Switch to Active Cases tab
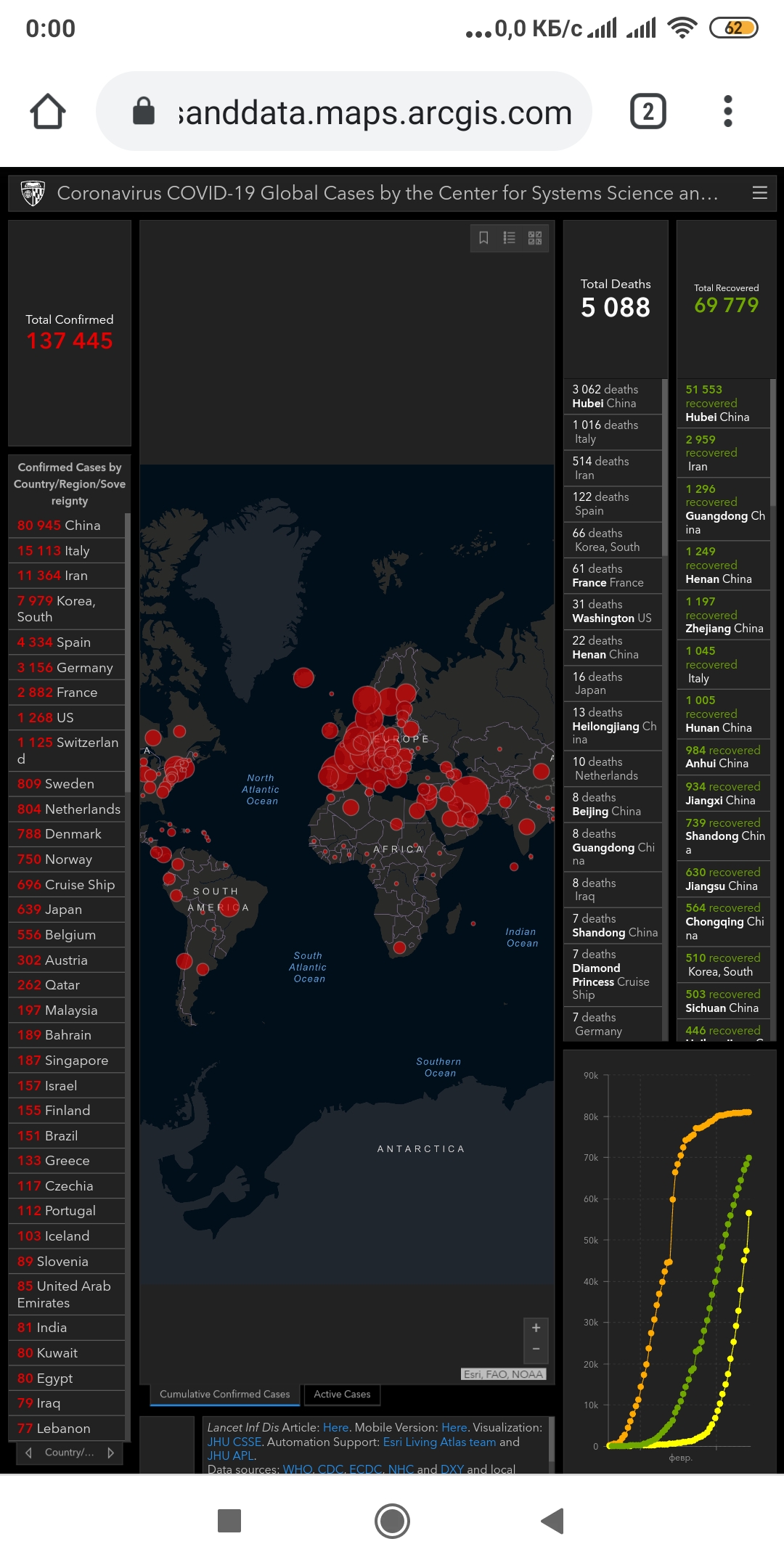 click(342, 1394)
